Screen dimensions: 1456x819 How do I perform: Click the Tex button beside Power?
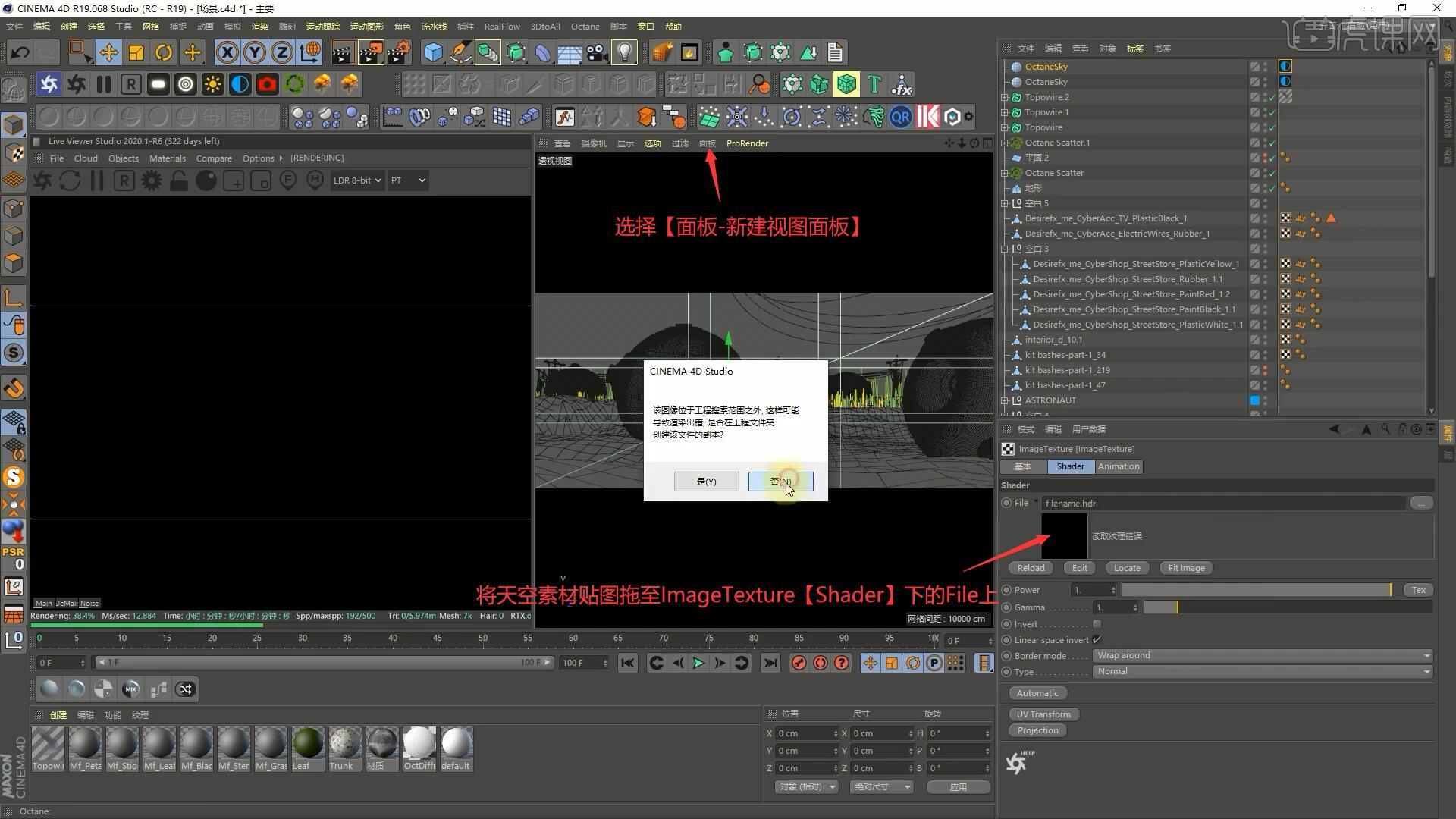coord(1418,590)
